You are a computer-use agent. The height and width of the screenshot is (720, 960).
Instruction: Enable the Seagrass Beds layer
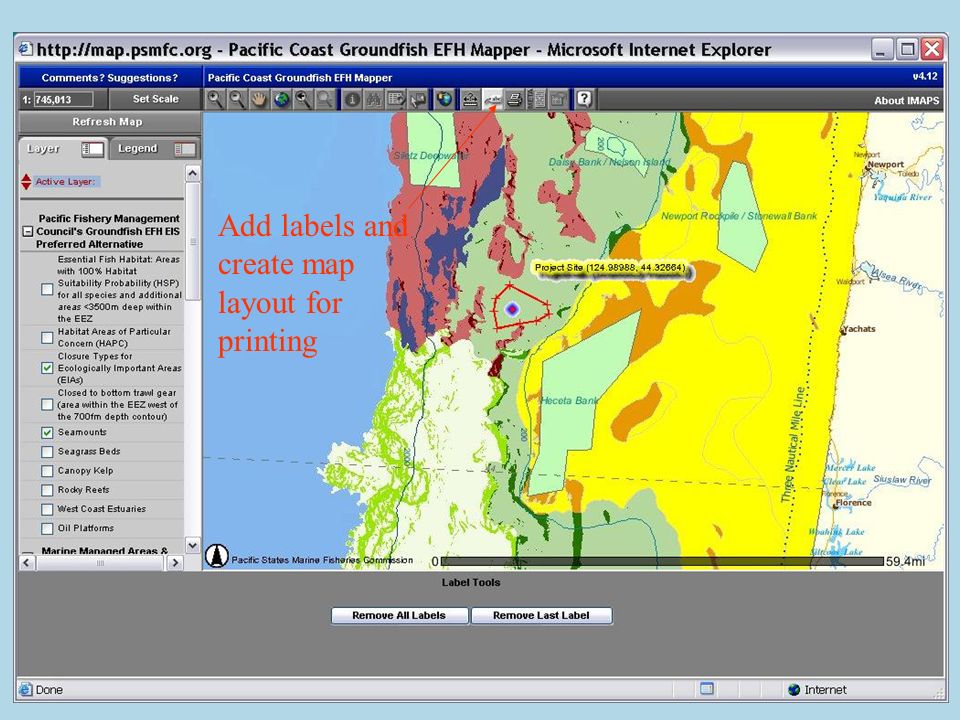click(47, 452)
